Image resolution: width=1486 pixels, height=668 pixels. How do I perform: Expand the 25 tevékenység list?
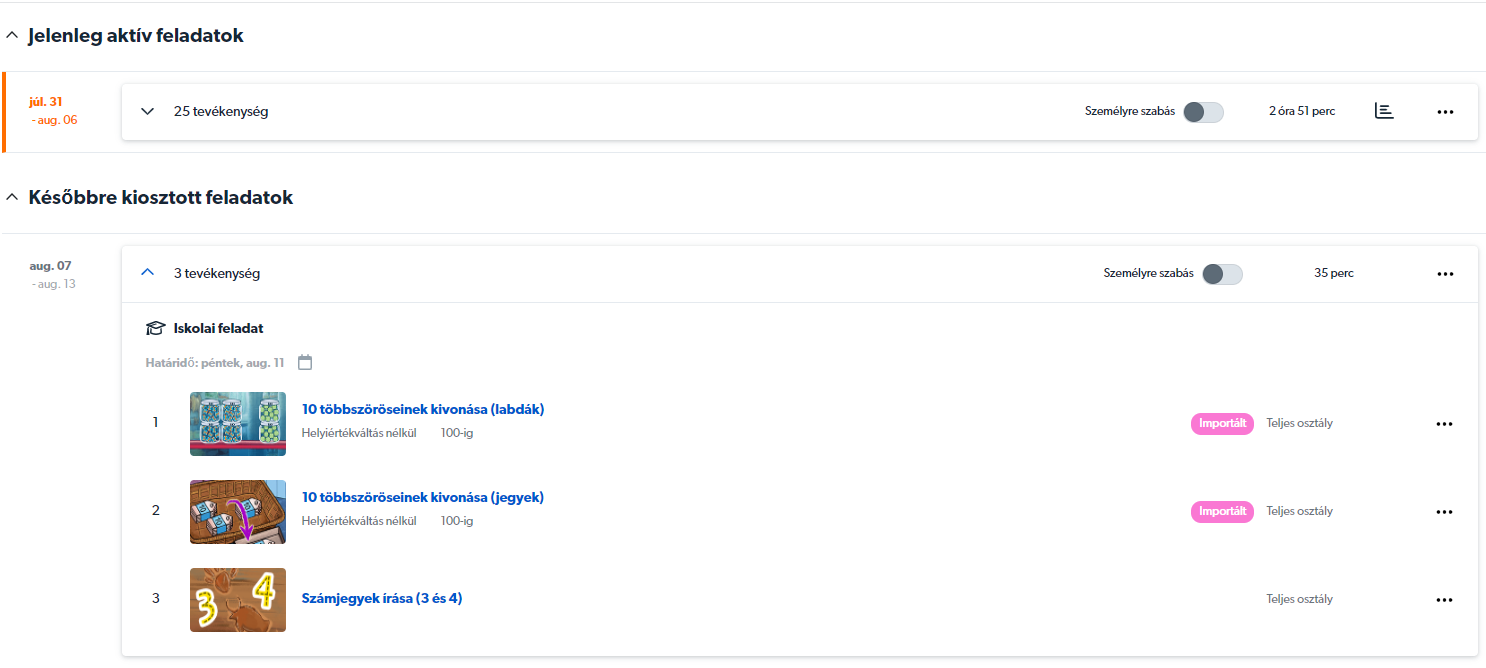tap(148, 111)
